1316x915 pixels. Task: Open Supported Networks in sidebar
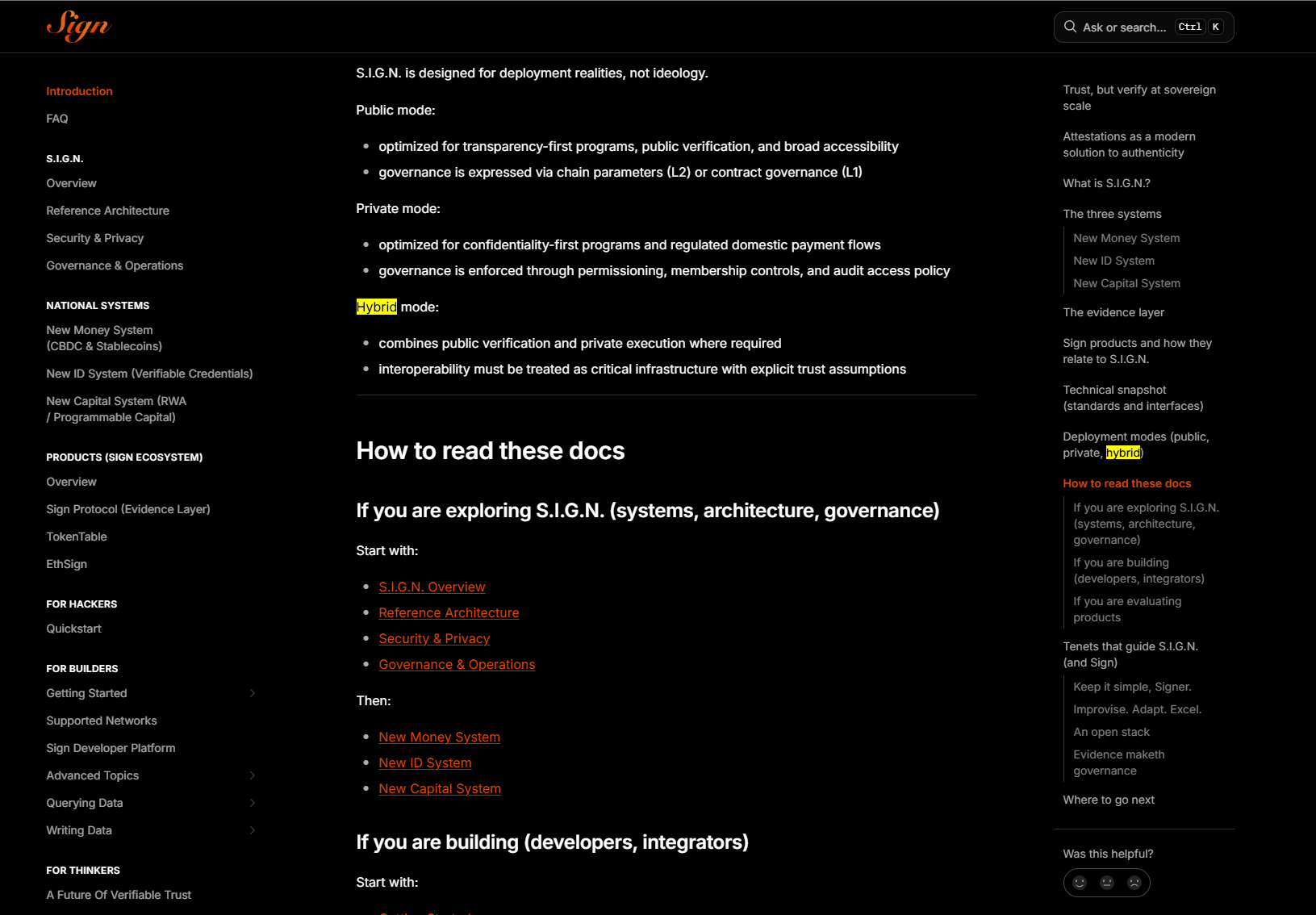[102, 721]
